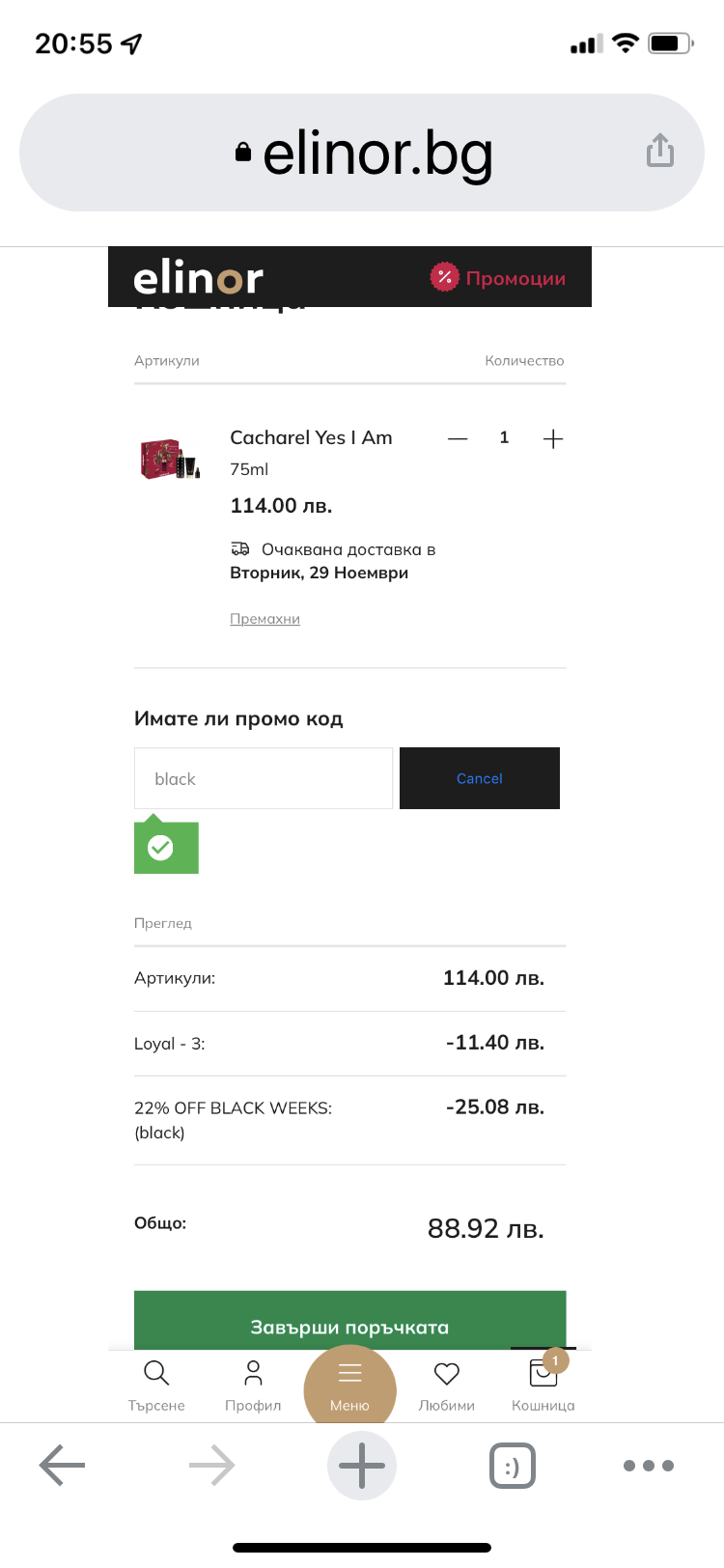Tap the elinor logo

pyautogui.click(x=198, y=278)
